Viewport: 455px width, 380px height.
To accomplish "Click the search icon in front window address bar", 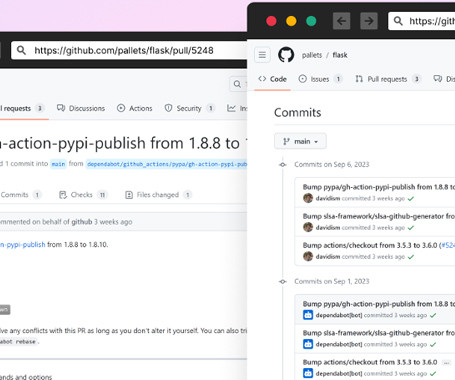I will 398,21.
